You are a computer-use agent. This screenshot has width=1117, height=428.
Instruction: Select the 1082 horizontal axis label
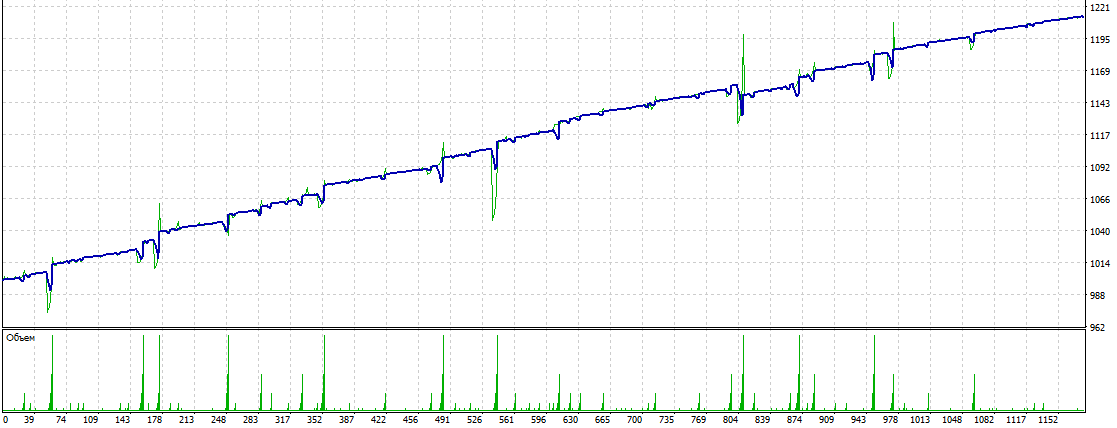985,420
